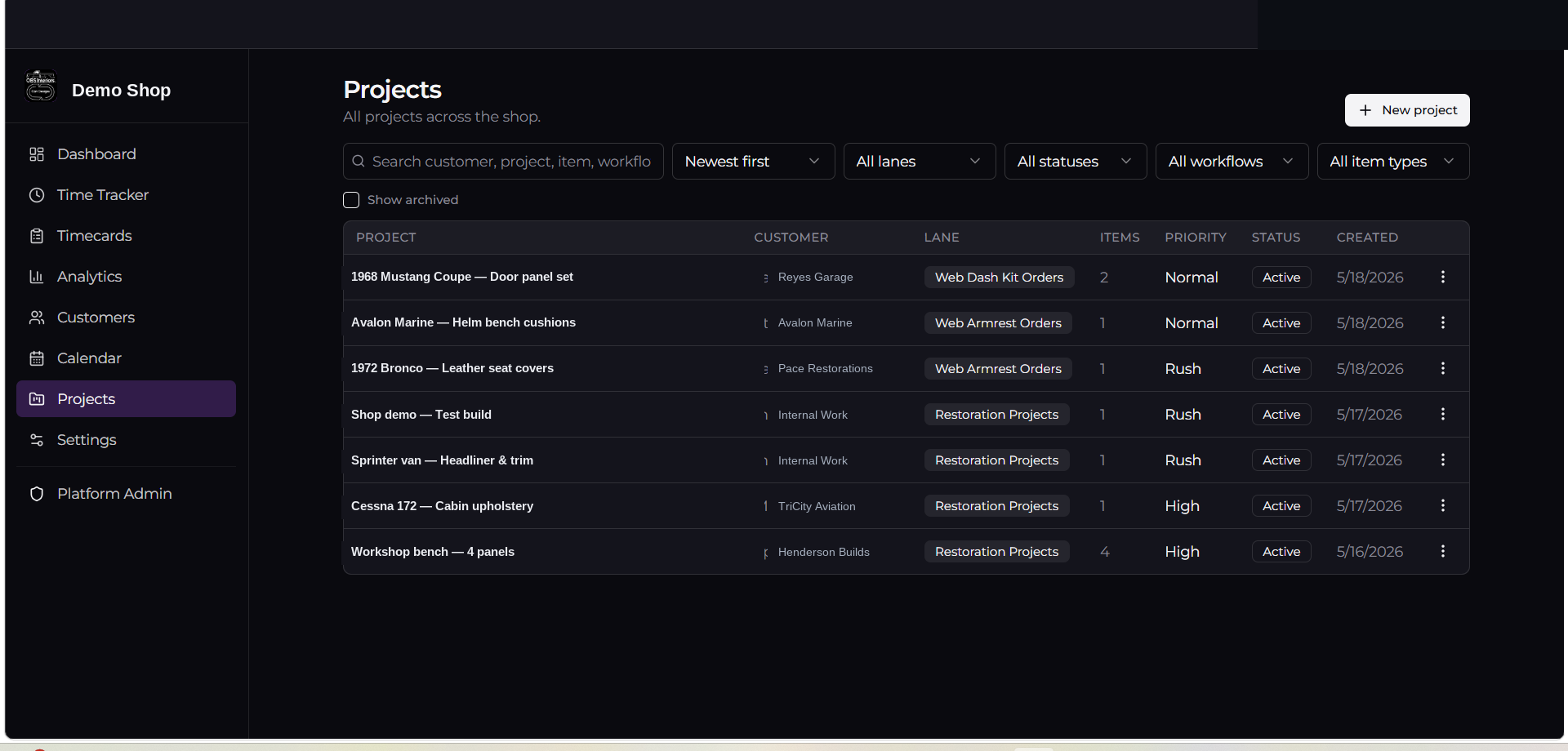Image resolution: width=1568 pixels, height=751 pixels.
Task: Click the PROJECT column header
Action: 386,238
